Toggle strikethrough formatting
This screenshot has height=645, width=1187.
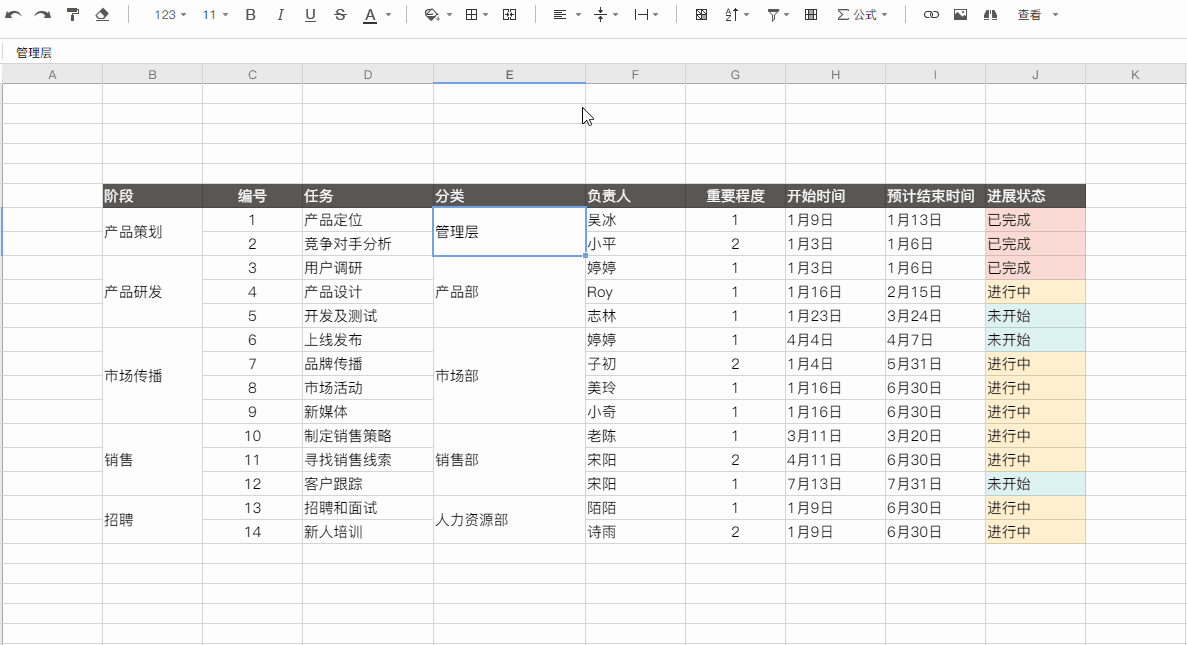[x=339, y=14]
